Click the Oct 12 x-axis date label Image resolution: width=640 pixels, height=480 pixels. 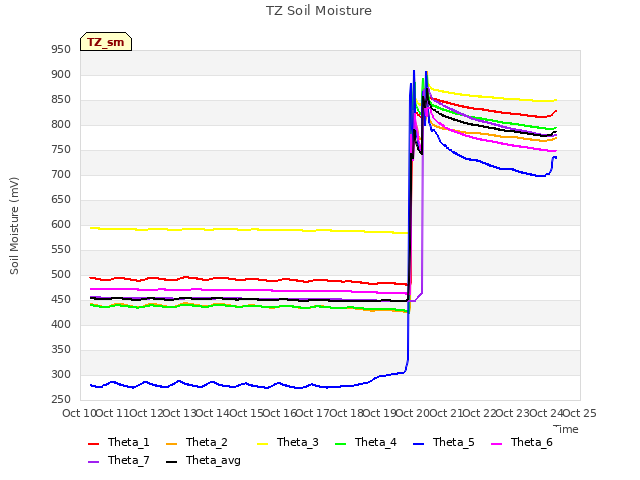146,413
